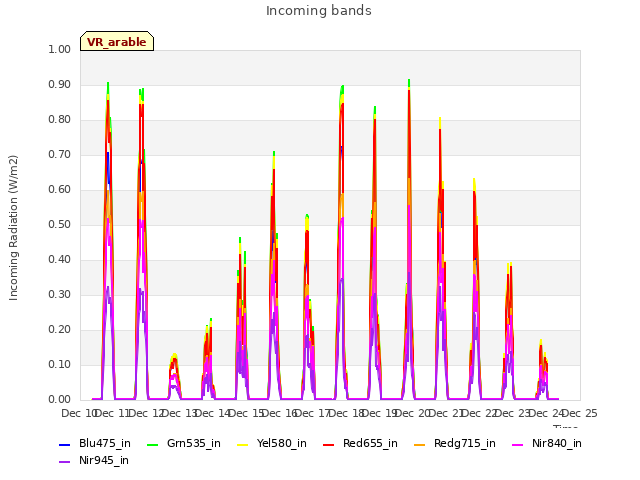Image resolution: width=640 pixels, height=480 pixels.
Task: Click the VR_arable annotation label
Action: [x=117, y=42]
